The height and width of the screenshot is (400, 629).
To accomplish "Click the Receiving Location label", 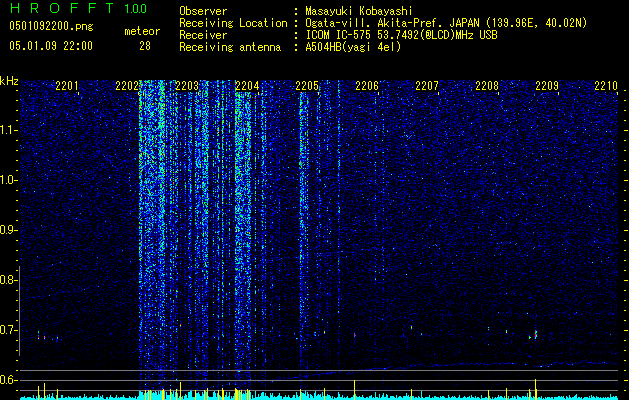I will [x=233, y=23].
